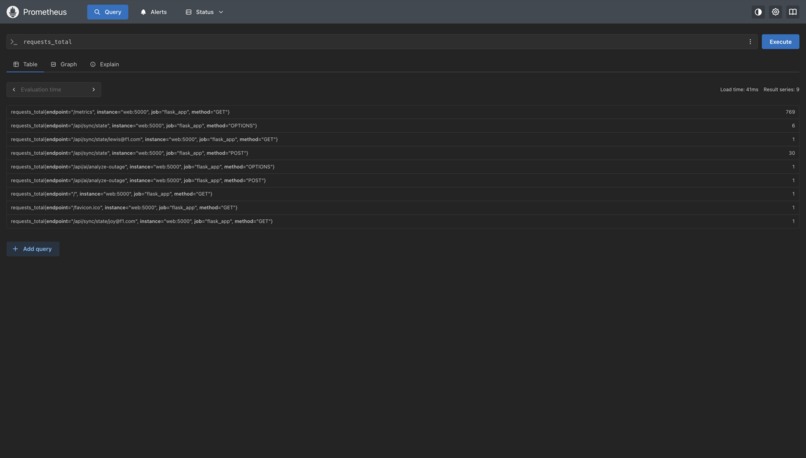The height and width of the screenshot is (458, 806).
Task: Click the Evaluation time field
Action: 53,89
